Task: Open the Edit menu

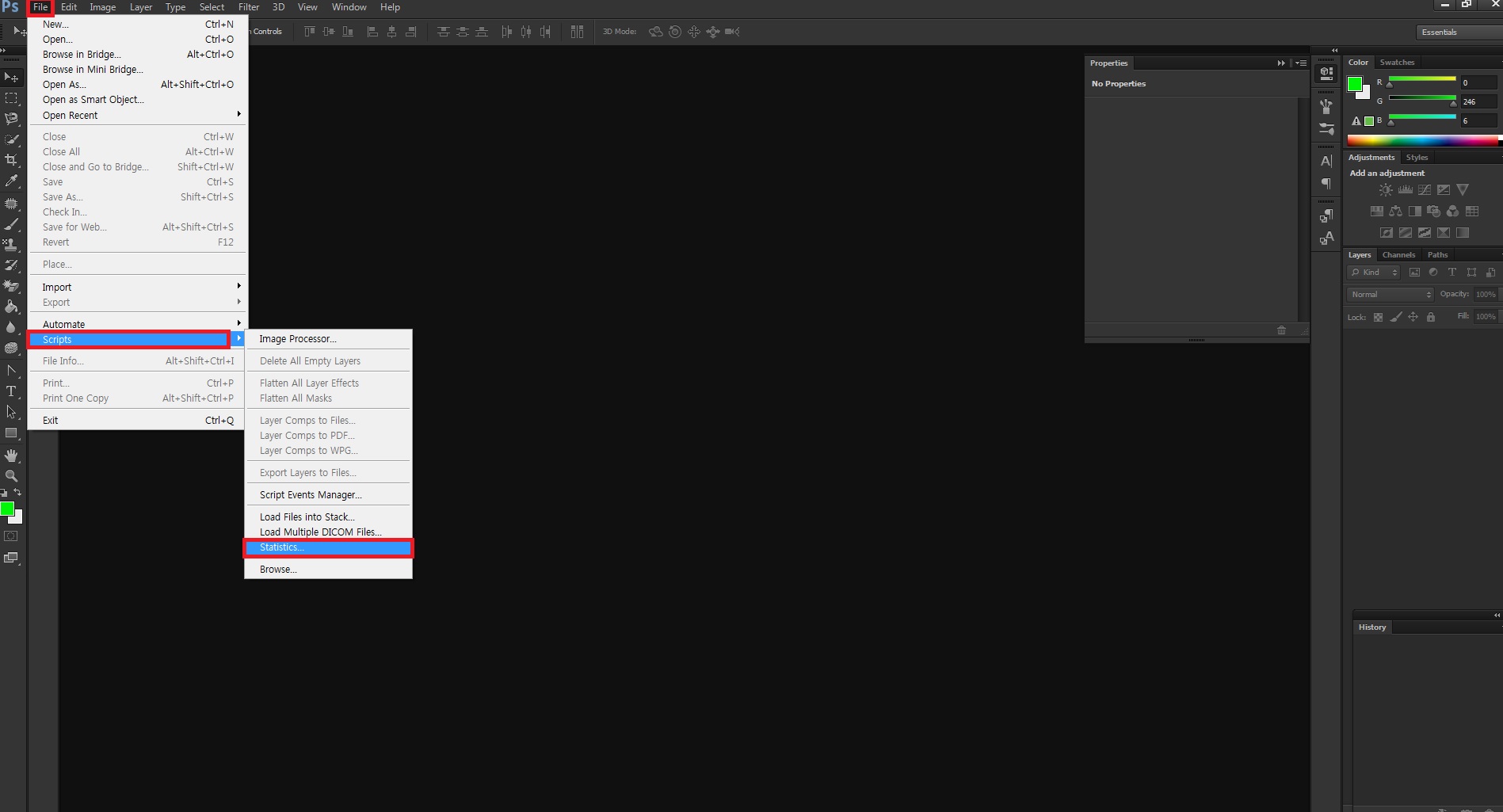Action: 69,7
